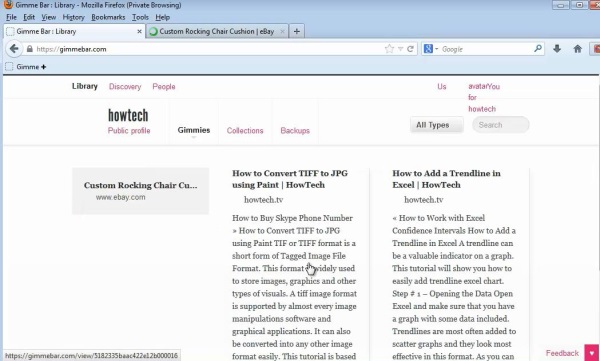Click the magnifier search icon in search bar
This screenshot has width=600, height=361.
tap(538, 49)
